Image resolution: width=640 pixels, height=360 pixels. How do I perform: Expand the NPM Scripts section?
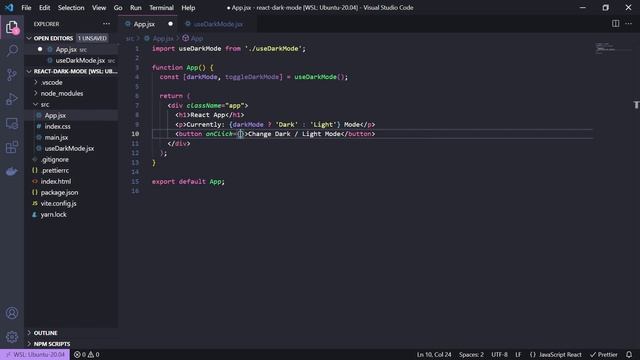(x=51, y=344)
